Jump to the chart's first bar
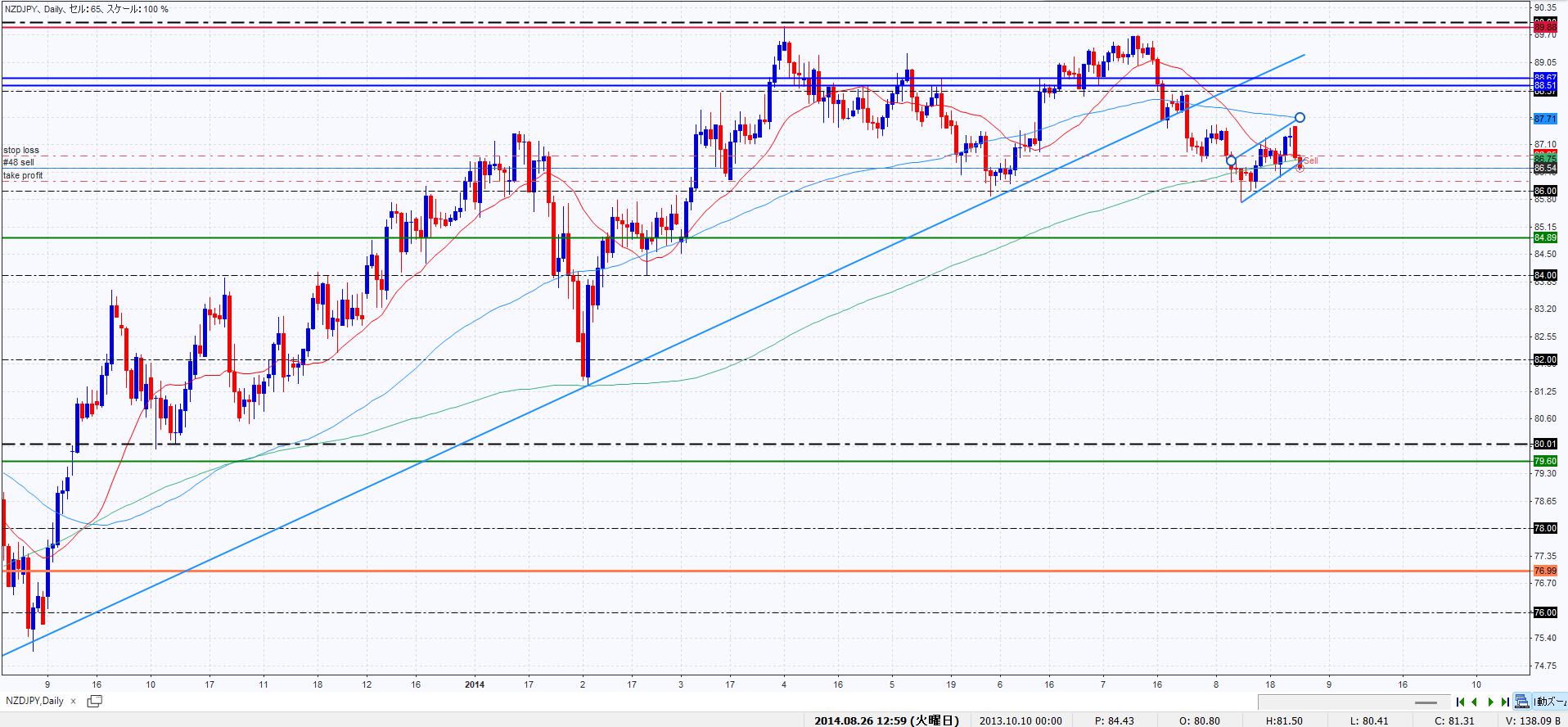 pos(1460,702)
